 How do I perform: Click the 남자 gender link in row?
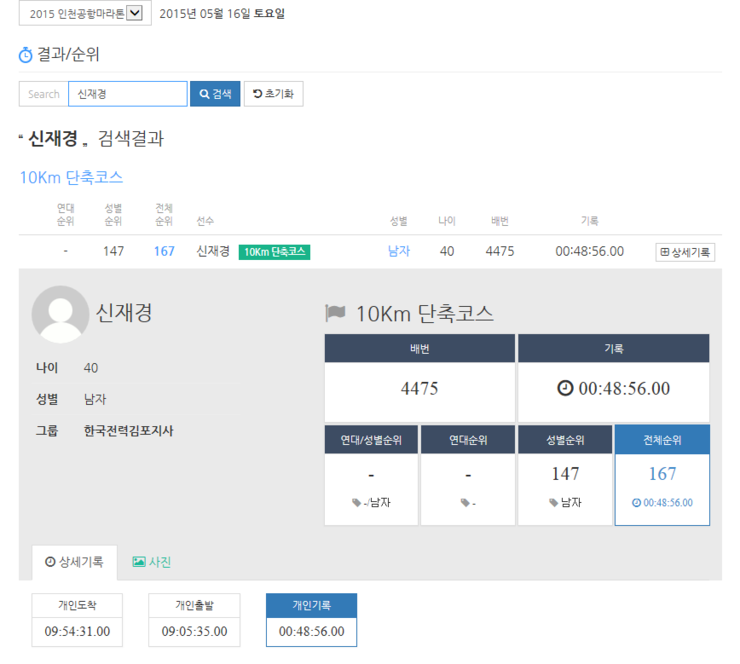[x=399, y=251]
